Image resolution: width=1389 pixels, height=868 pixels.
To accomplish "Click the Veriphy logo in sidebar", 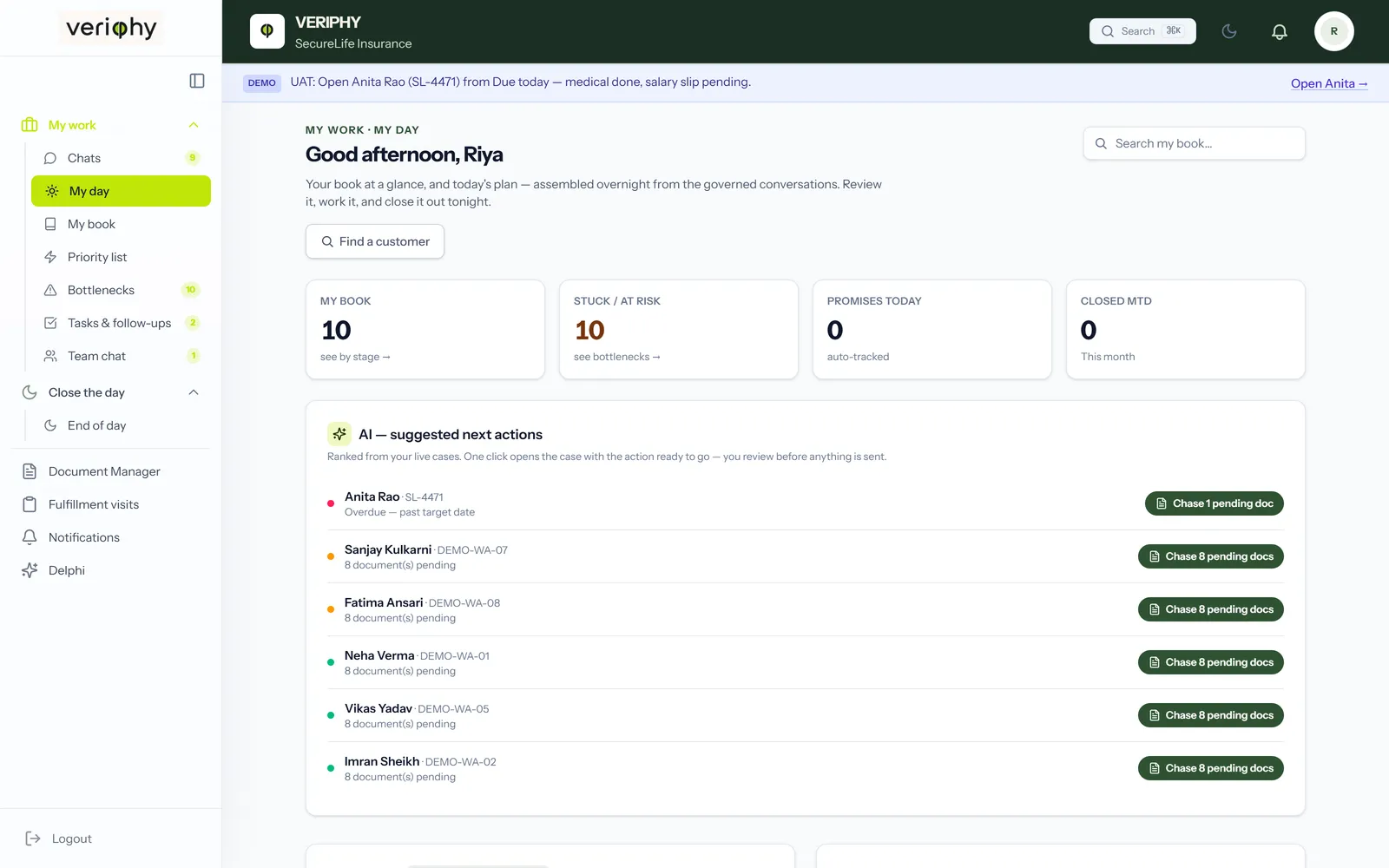I will point(111,29).
